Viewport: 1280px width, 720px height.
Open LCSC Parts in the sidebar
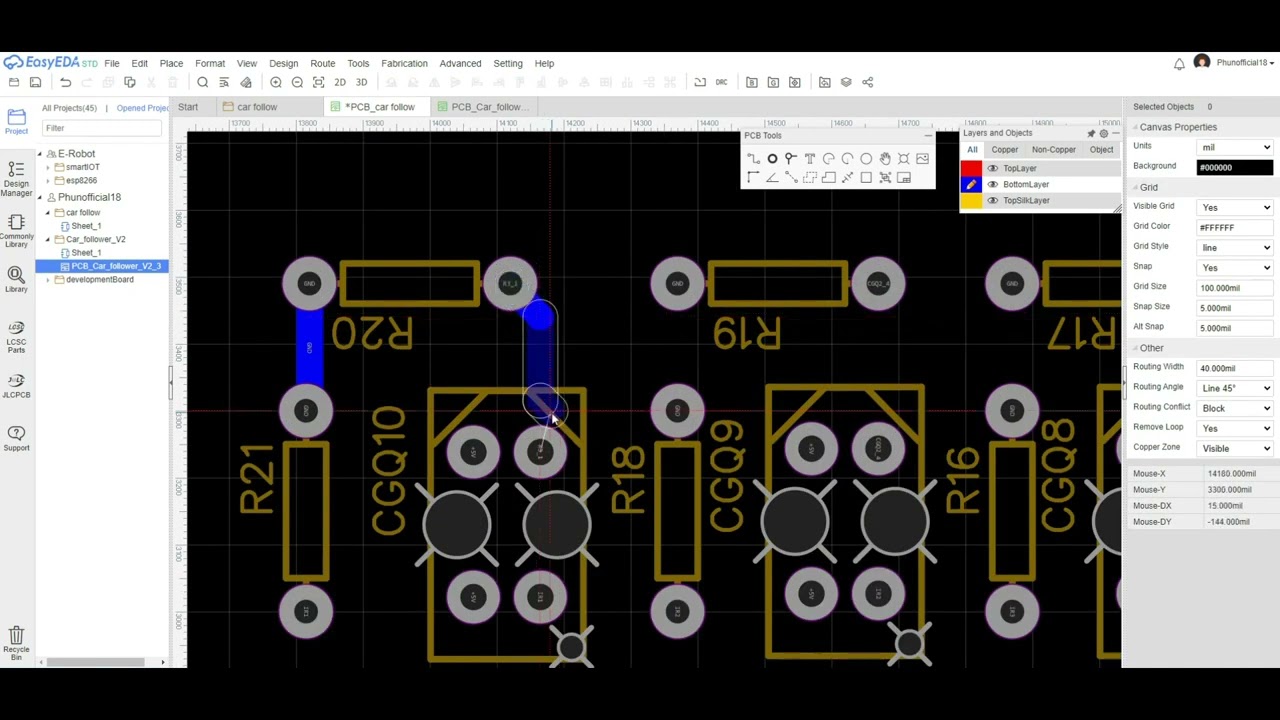click(x=16, y=337)
